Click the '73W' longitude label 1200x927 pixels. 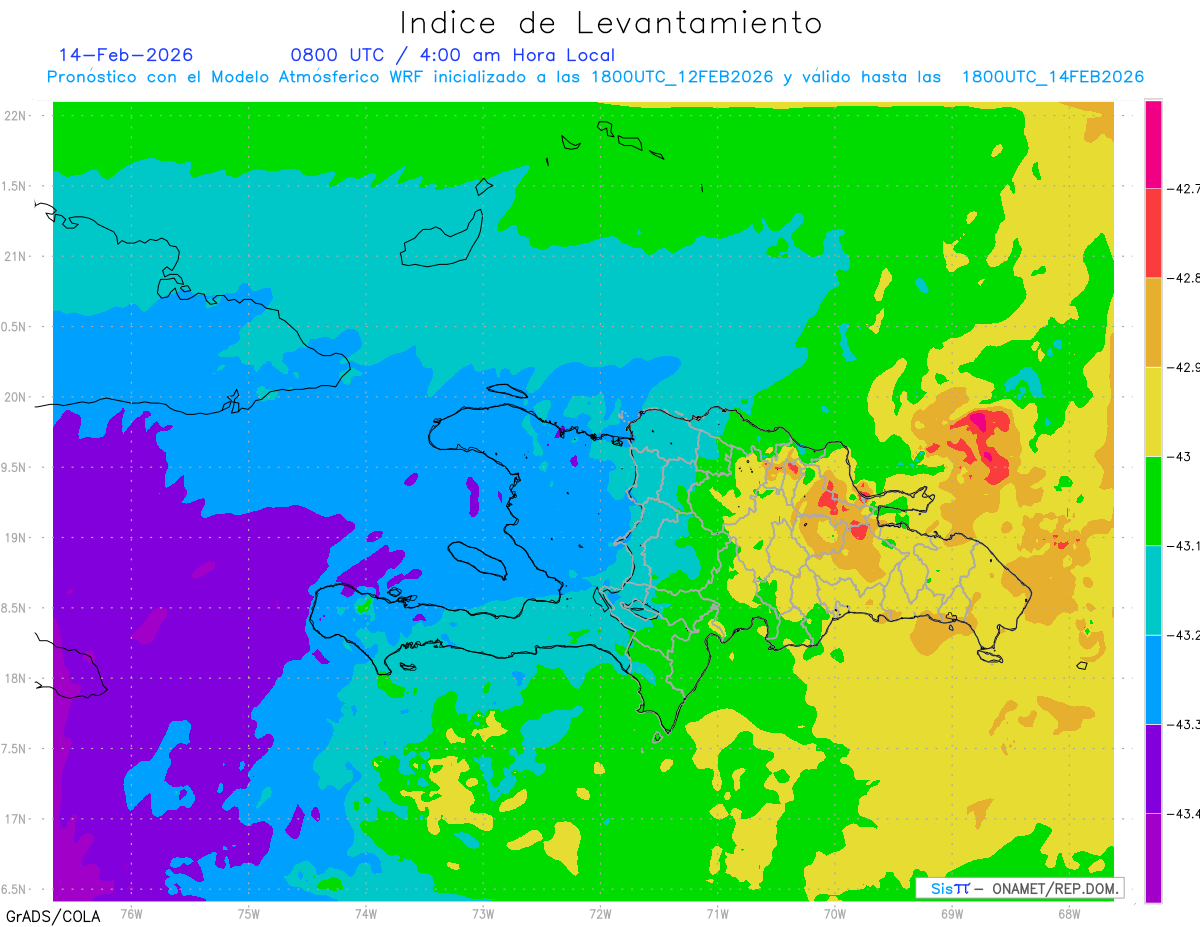[x=483, y=913]
